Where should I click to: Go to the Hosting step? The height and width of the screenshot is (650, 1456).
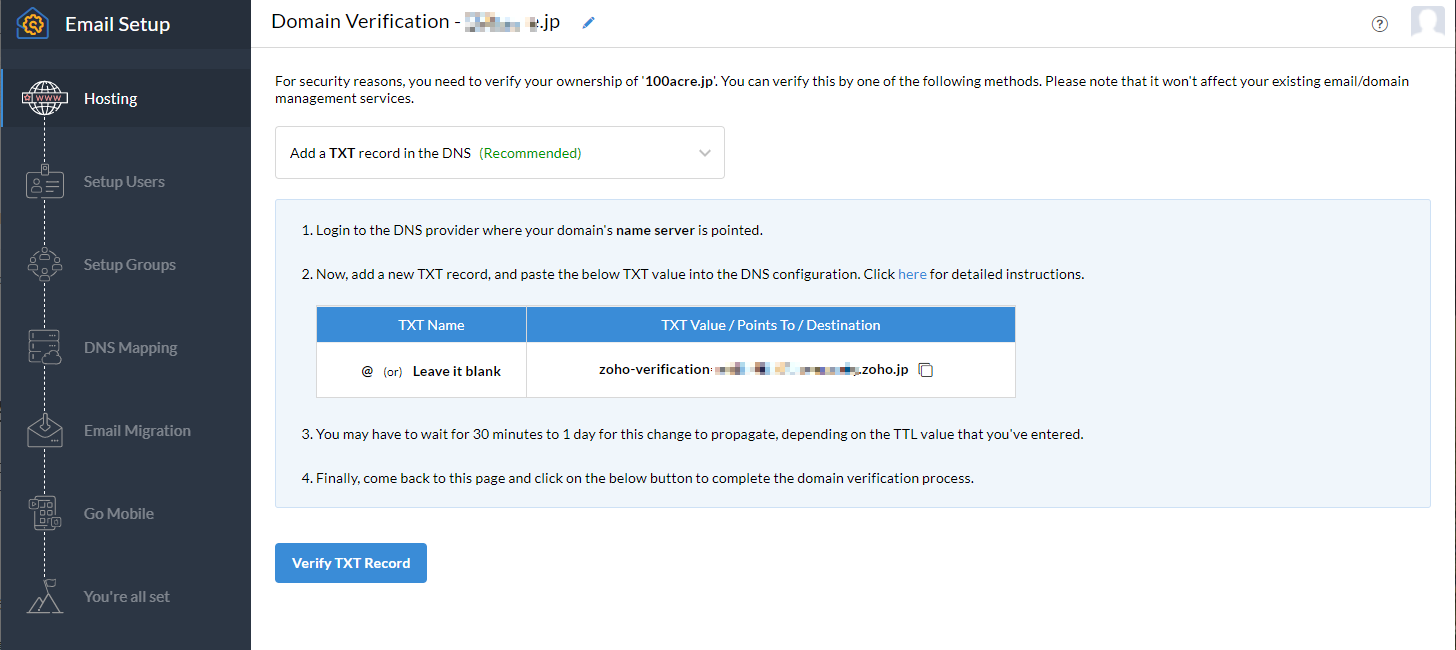pyautogui.click(x=126, y=98)
